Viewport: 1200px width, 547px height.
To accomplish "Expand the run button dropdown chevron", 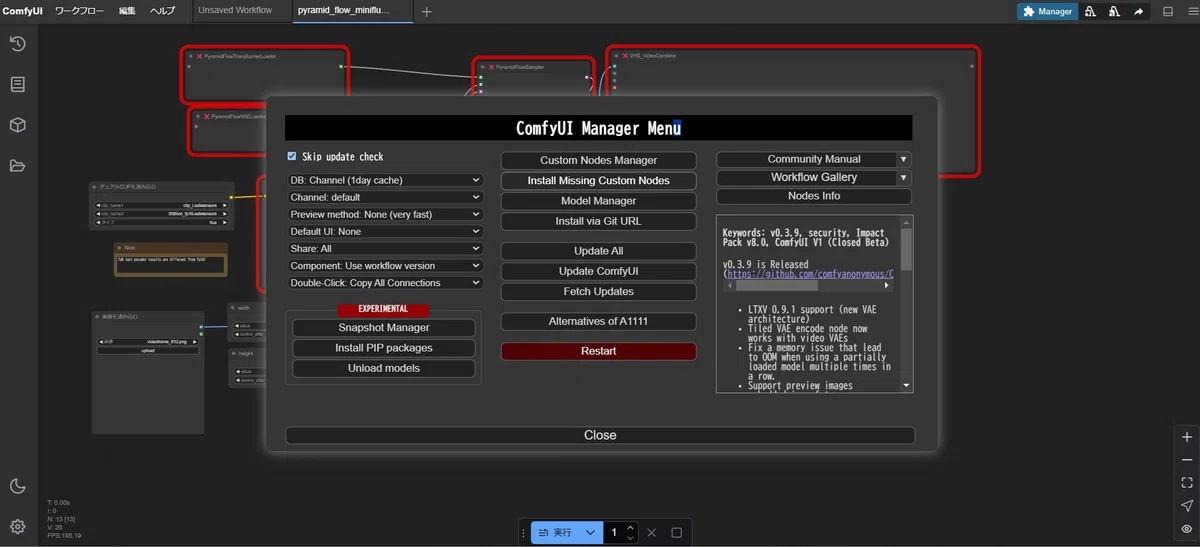I will [590, 533].
